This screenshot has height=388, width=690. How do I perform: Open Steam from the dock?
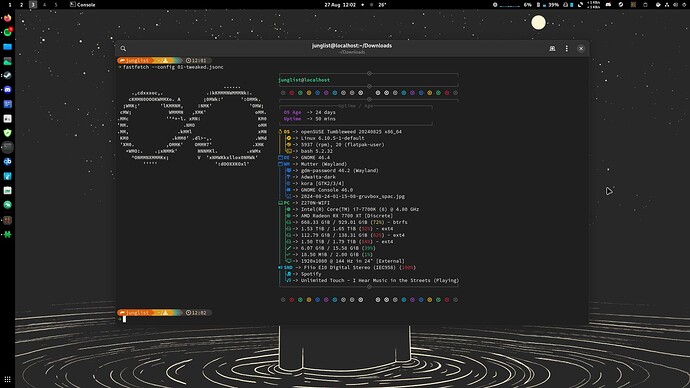[7, 75]
